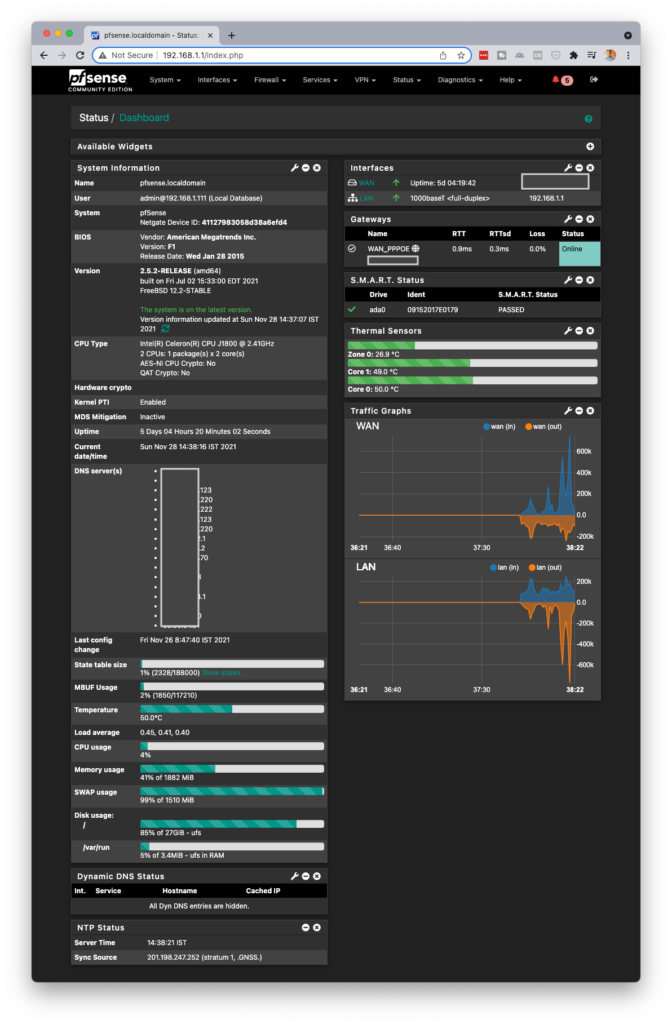Minimize the Interfaces widget
Screen dimensions: 672x1024
579,168
